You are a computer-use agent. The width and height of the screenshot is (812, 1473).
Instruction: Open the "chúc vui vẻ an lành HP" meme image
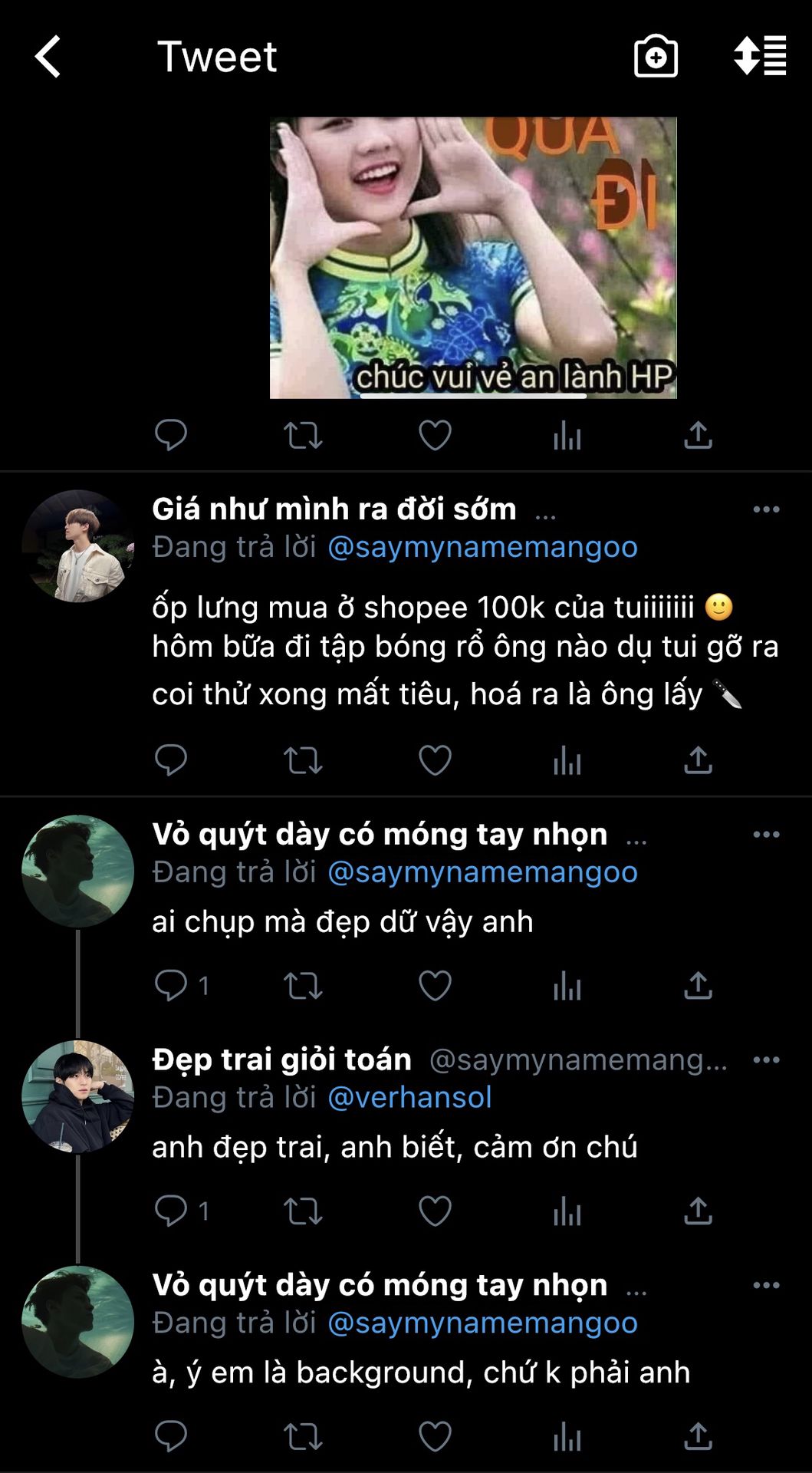pyautogui.click(x=473, y=258)
